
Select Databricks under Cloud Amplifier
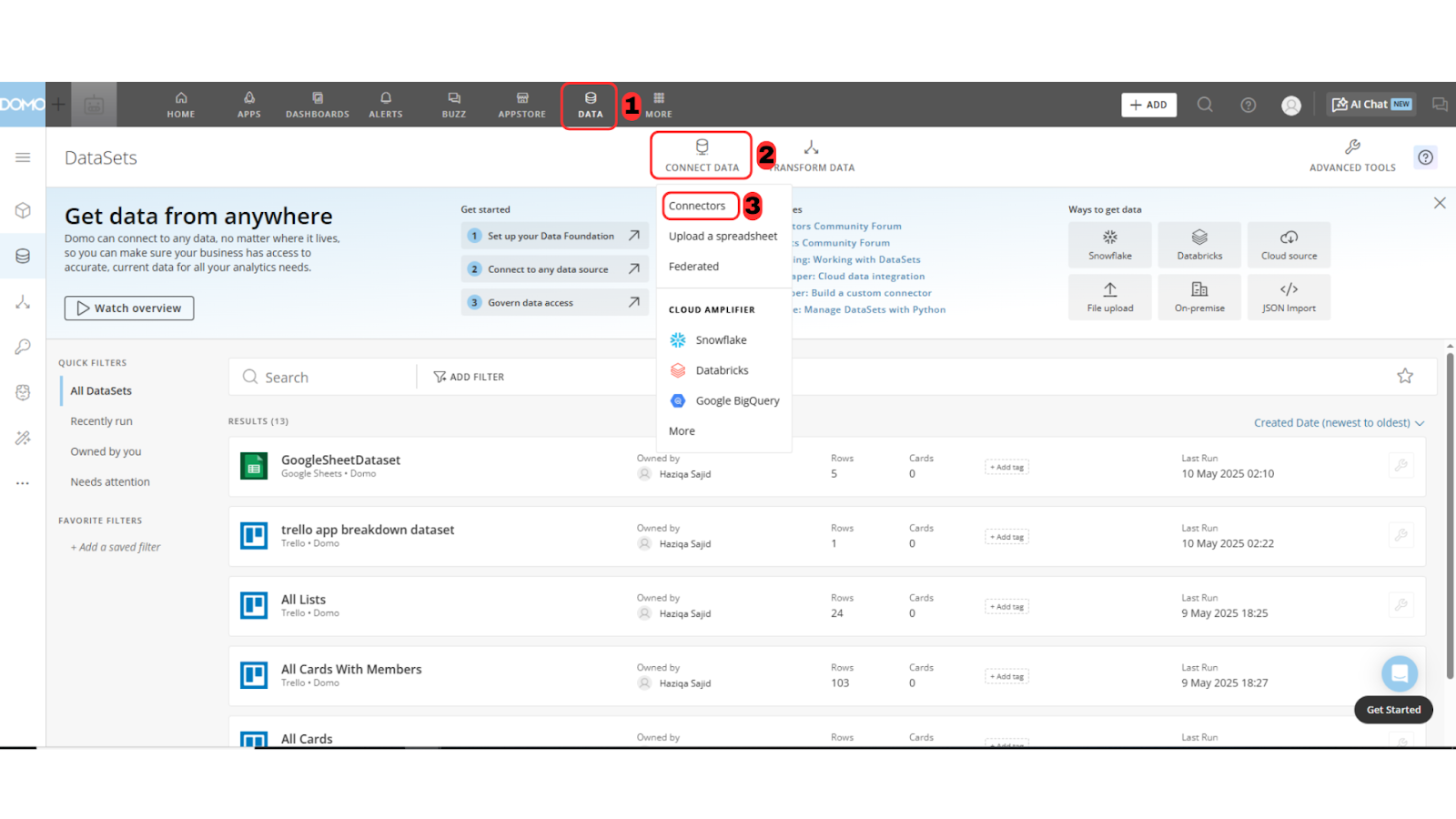710,370
